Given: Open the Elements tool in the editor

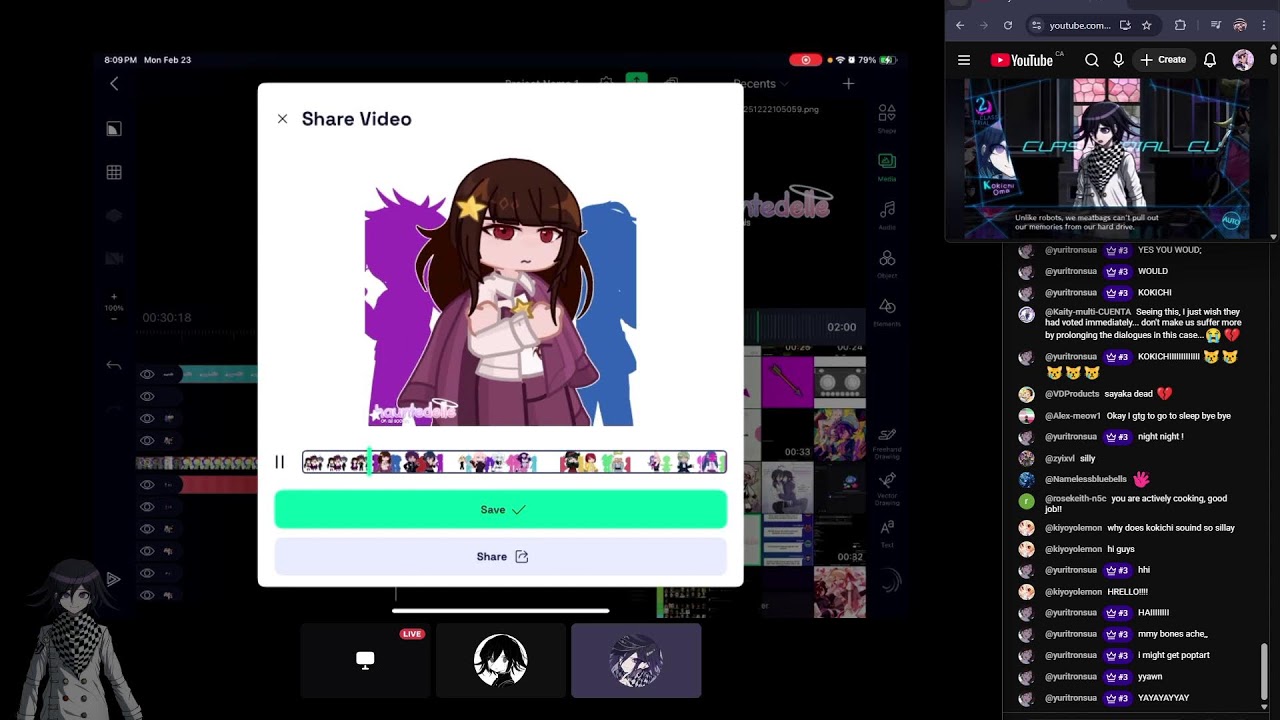Looking at the screenshot, I should coord(887,312).
